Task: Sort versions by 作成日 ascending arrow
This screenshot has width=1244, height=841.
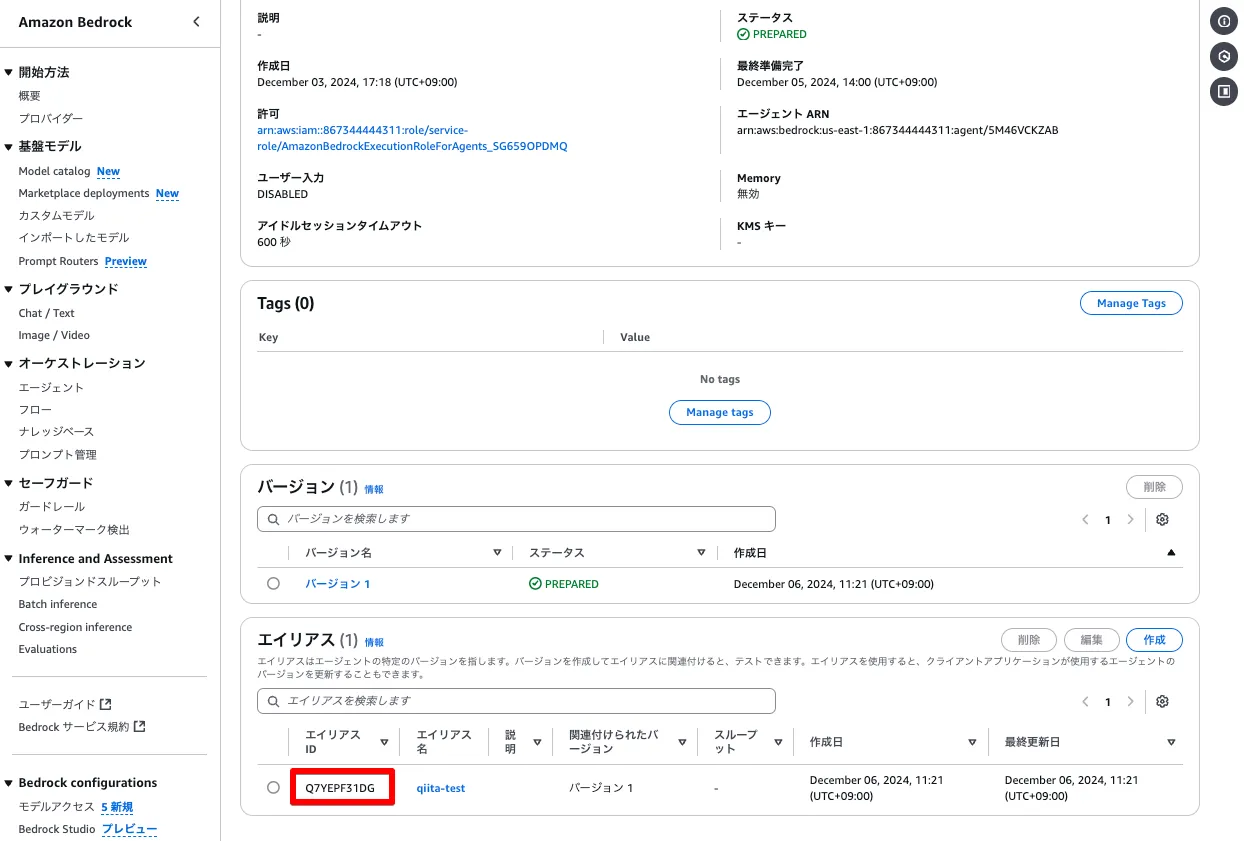Action: (x=1171, y=553)
